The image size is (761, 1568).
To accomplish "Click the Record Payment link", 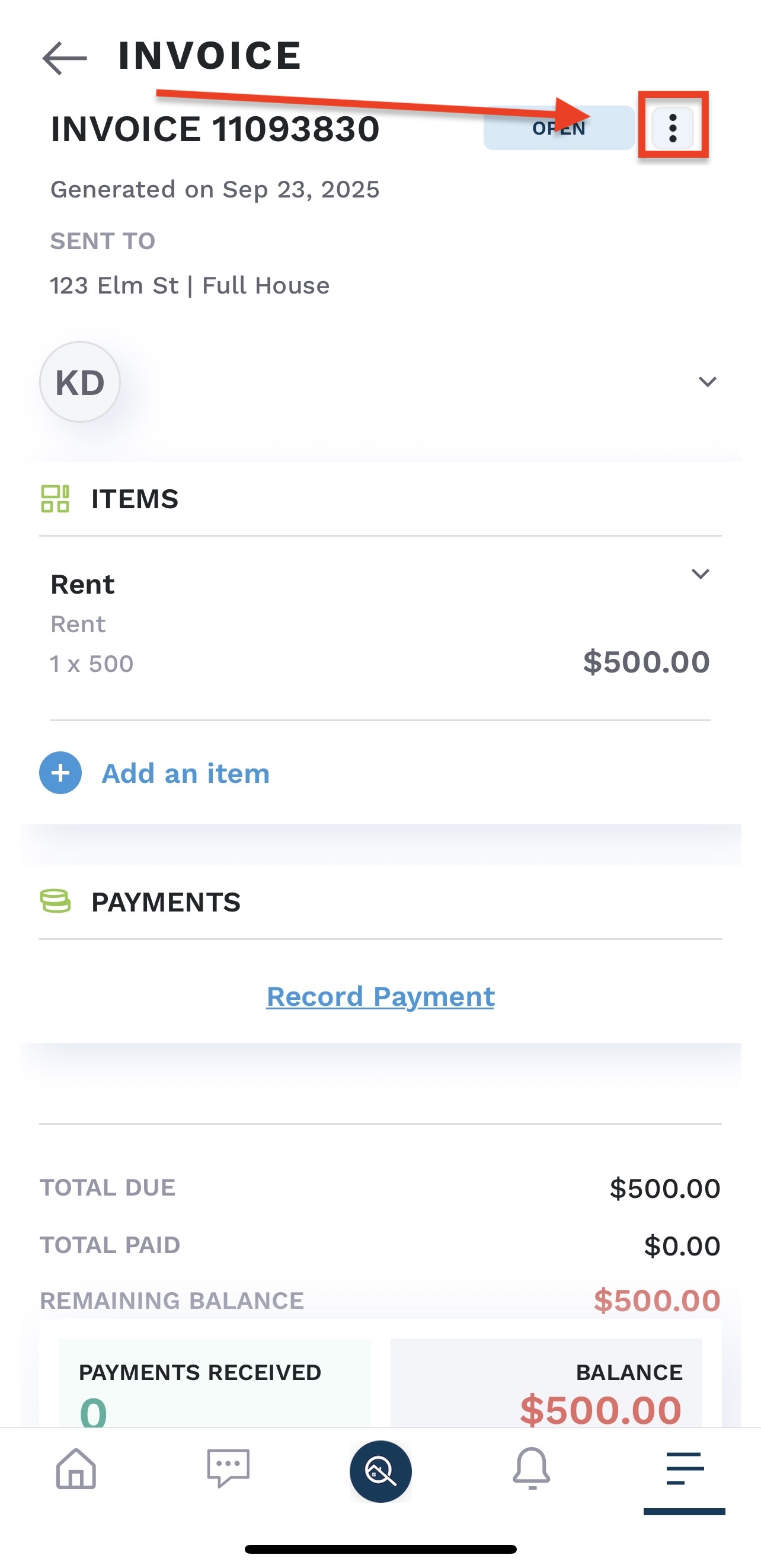I will click(x=380, y=996).
